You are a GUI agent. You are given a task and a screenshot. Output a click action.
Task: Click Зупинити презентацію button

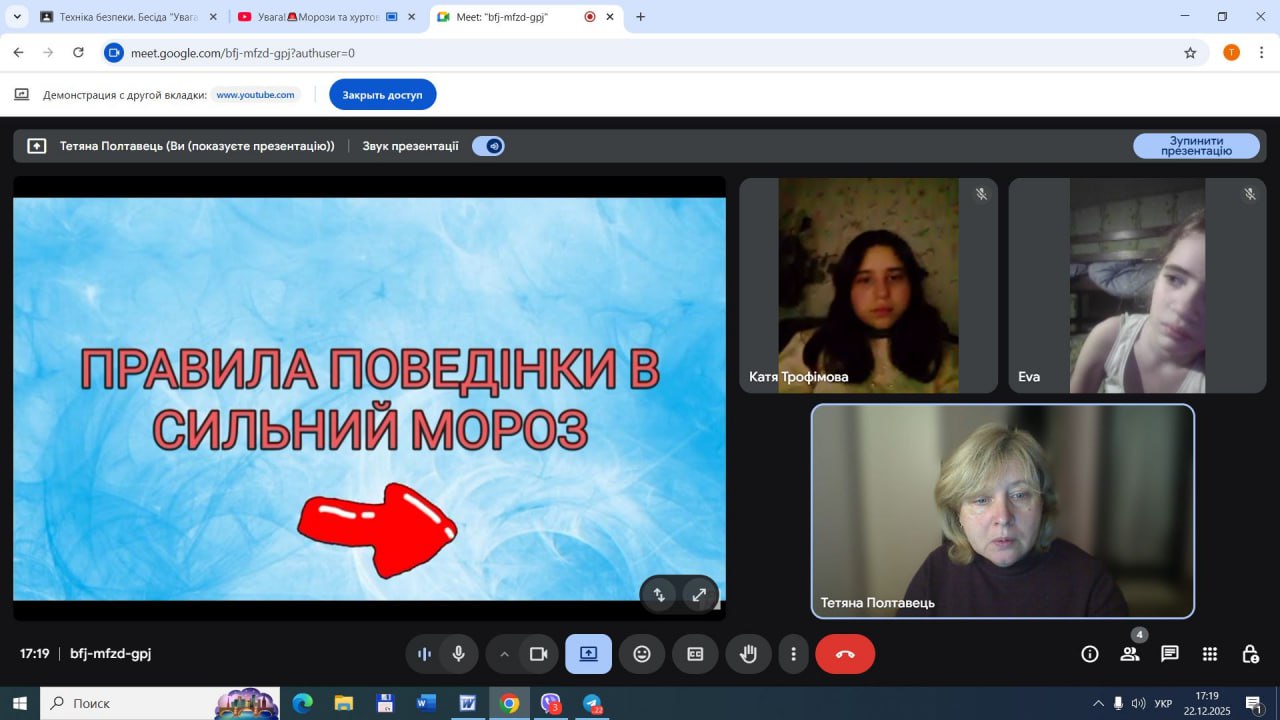(x=1196, y=146)
